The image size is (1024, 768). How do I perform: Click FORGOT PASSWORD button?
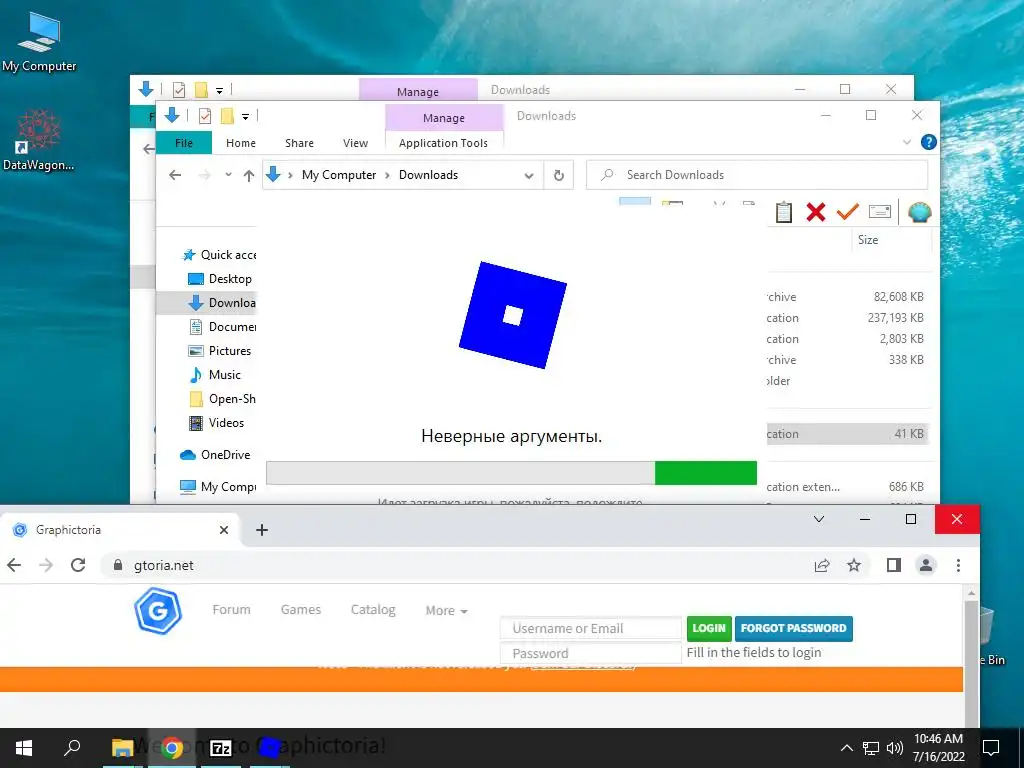coord(793,628)
